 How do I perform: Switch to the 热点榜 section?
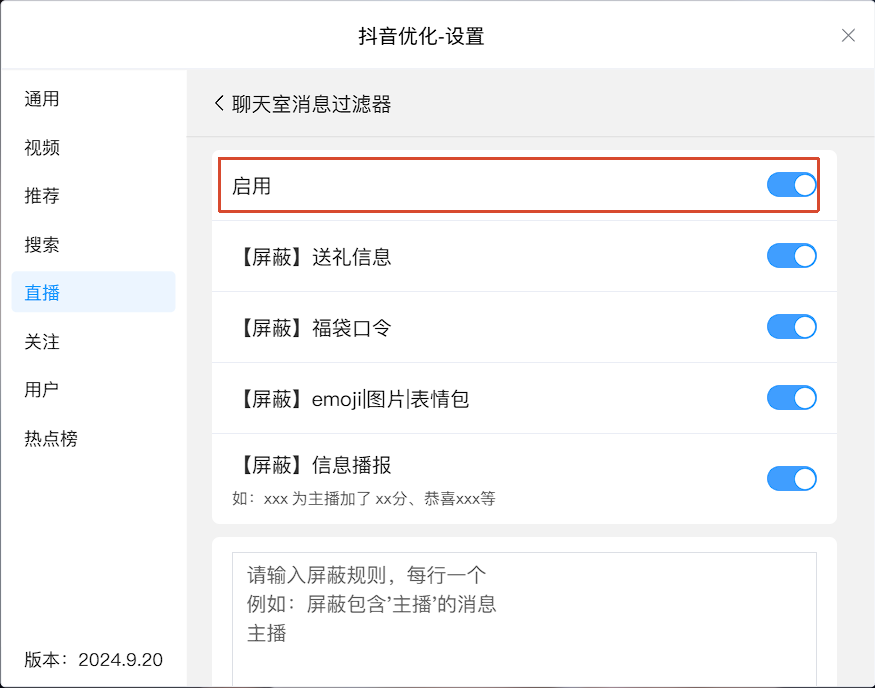click(93, 439)
